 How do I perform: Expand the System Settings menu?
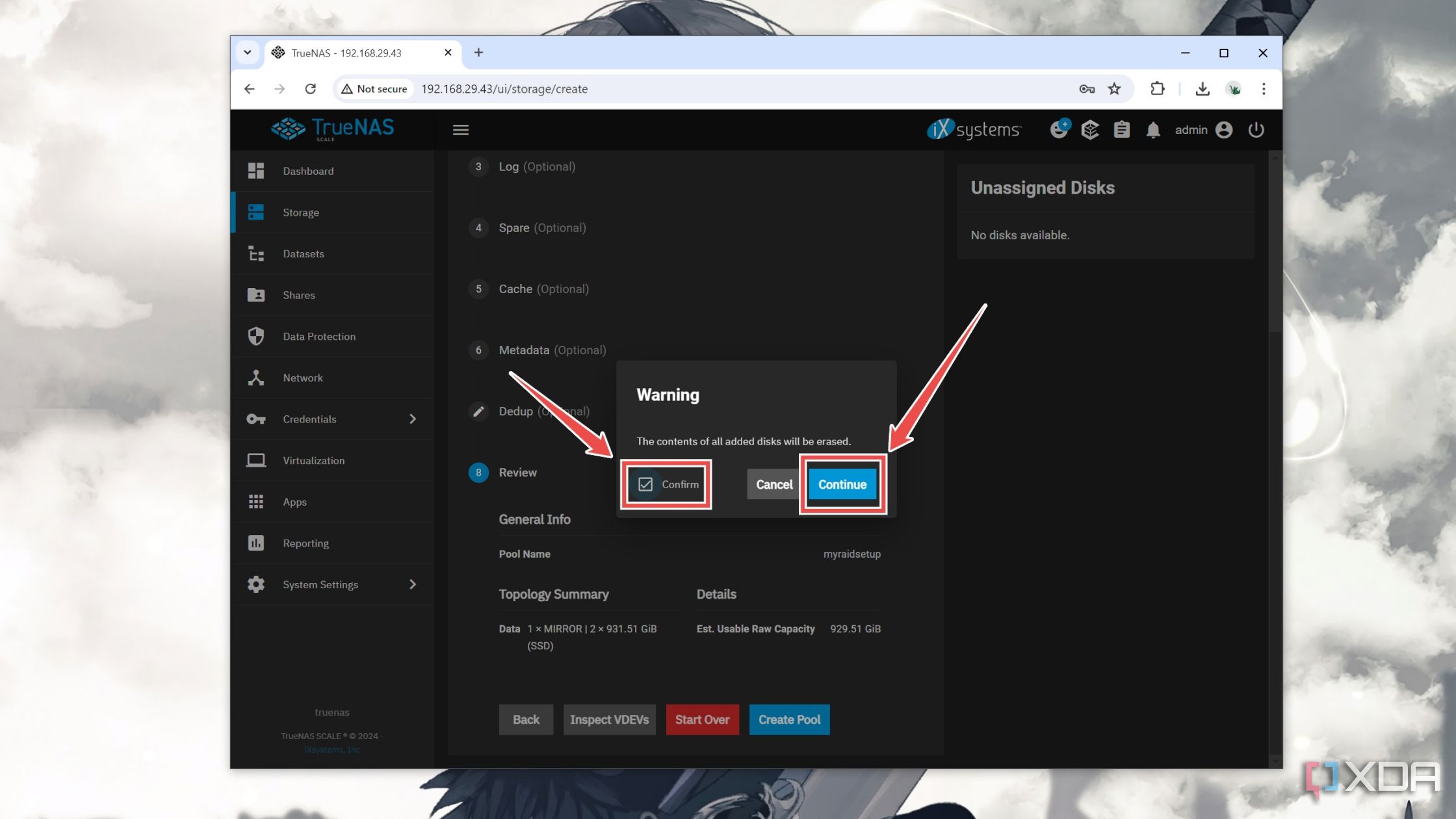tap(412, 584)
